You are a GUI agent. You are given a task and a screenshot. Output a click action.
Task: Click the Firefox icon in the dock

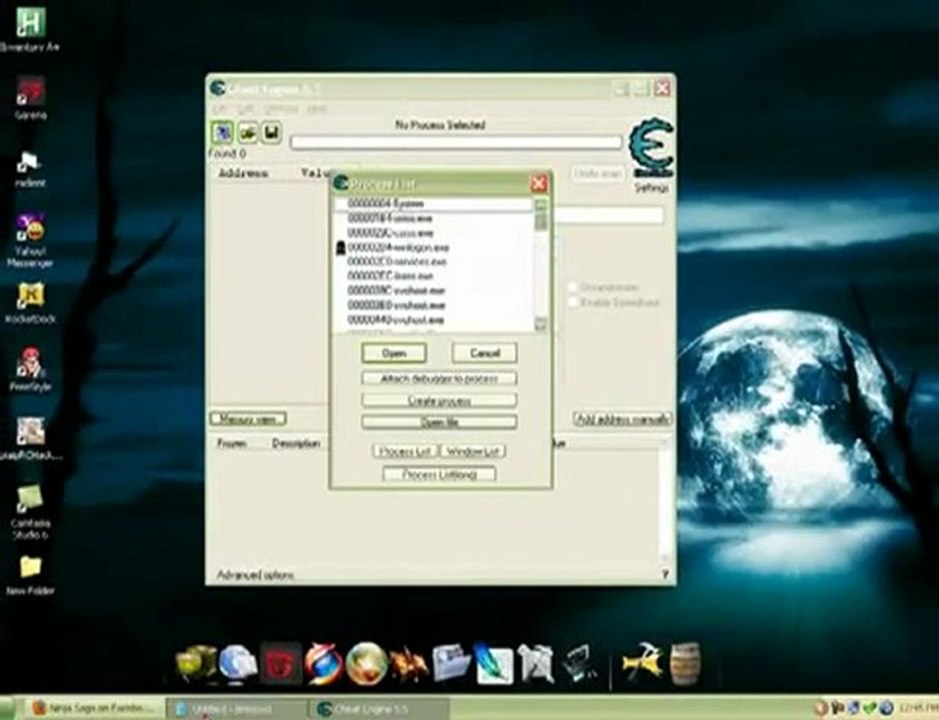pos(323,664)
